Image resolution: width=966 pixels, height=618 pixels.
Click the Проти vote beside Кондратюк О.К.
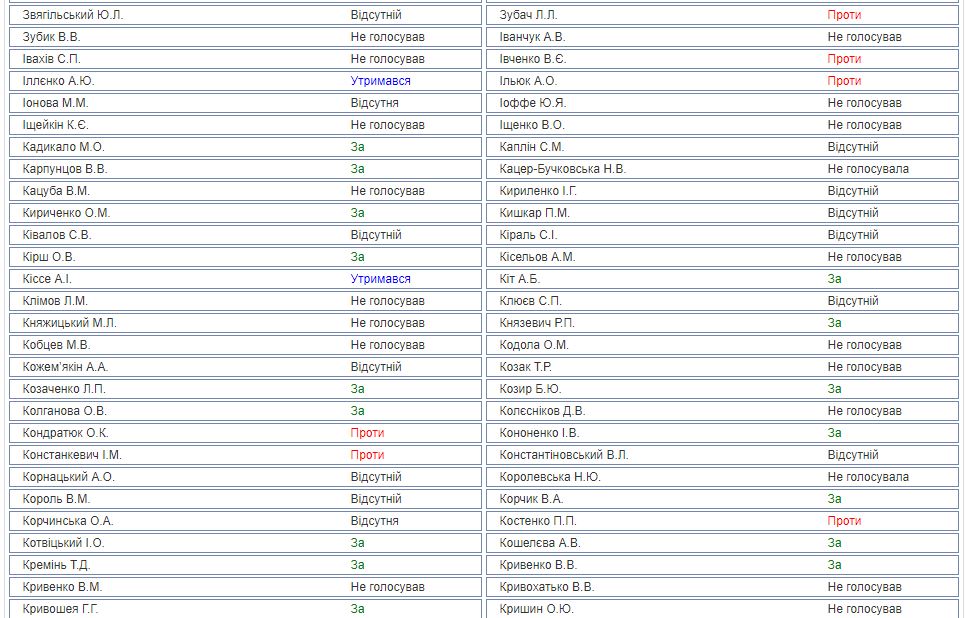coord(367,433)
